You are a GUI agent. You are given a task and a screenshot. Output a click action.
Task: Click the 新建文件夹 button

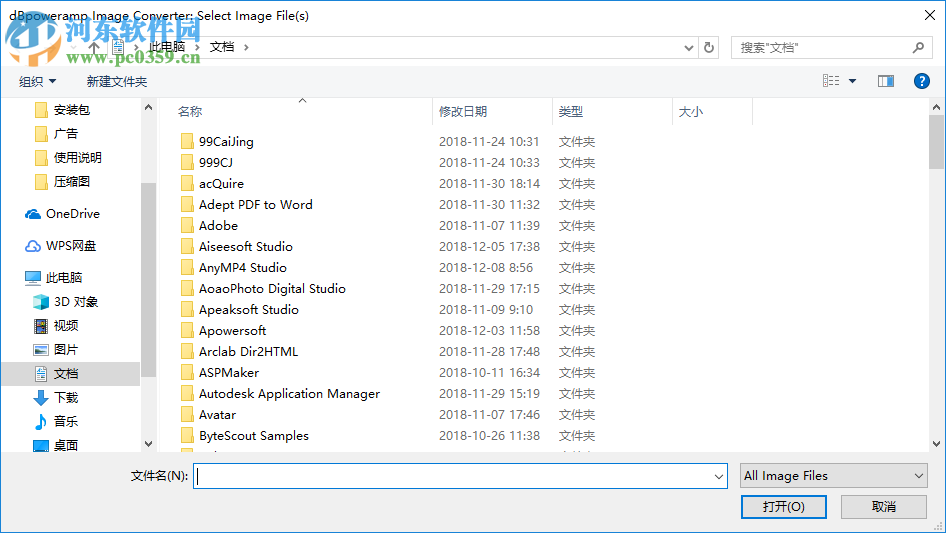(x=116, y=81)
